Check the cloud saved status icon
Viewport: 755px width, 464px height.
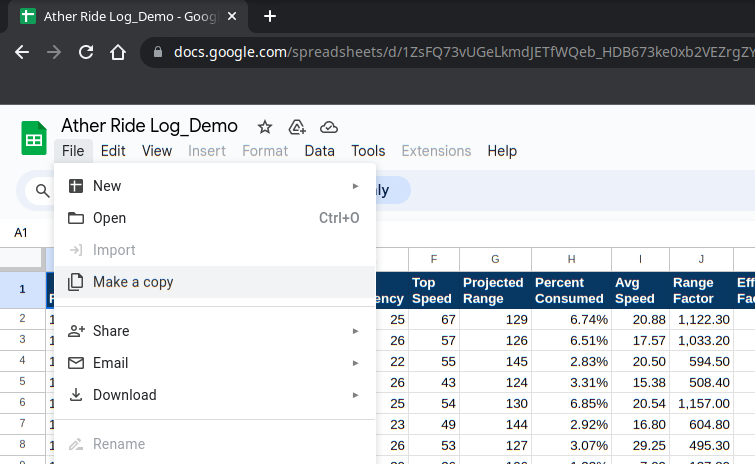click(x=329, y=127)
